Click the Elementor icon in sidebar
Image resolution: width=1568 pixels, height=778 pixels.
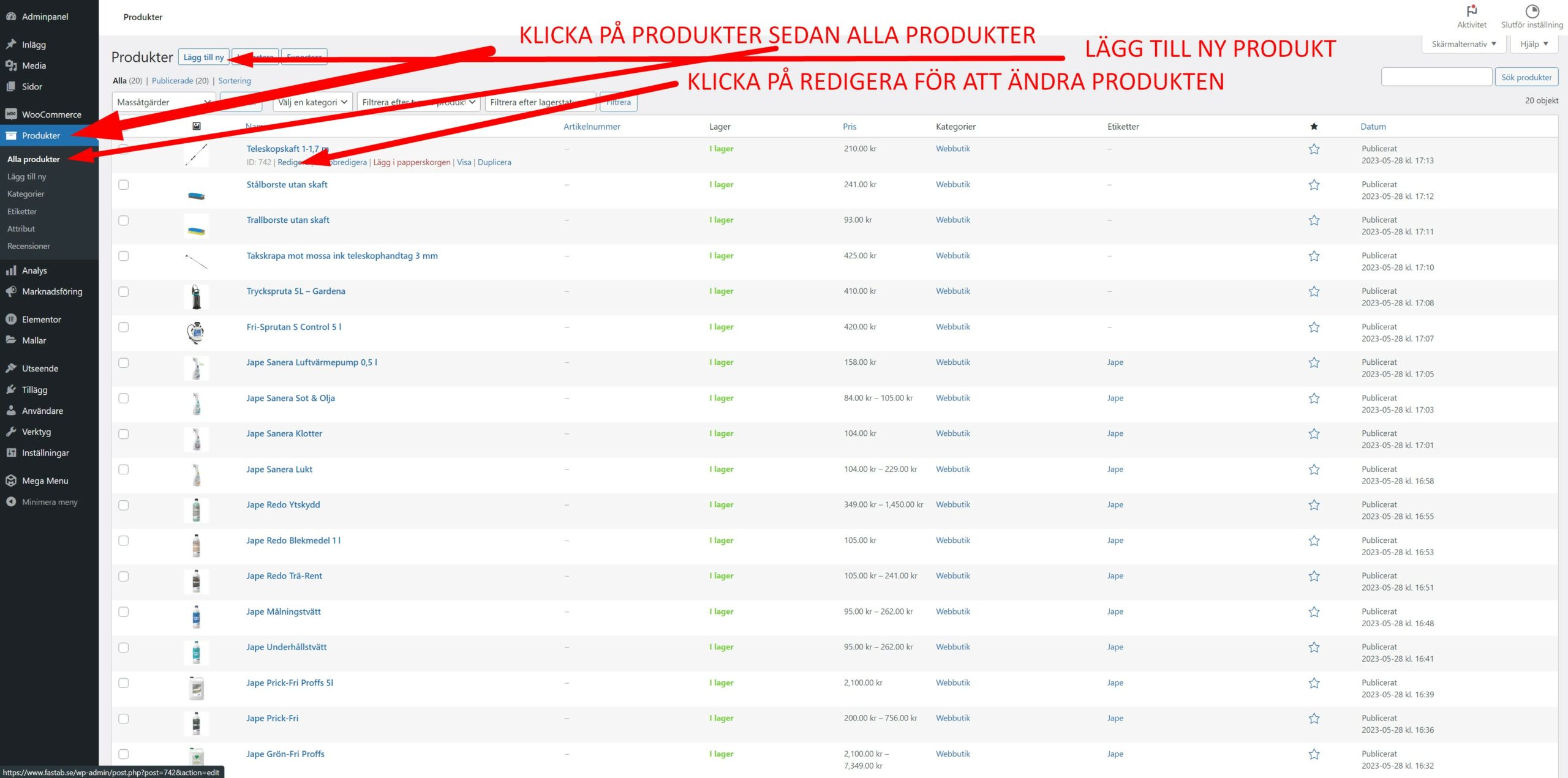pyautogui.click(x=11, y=320)
